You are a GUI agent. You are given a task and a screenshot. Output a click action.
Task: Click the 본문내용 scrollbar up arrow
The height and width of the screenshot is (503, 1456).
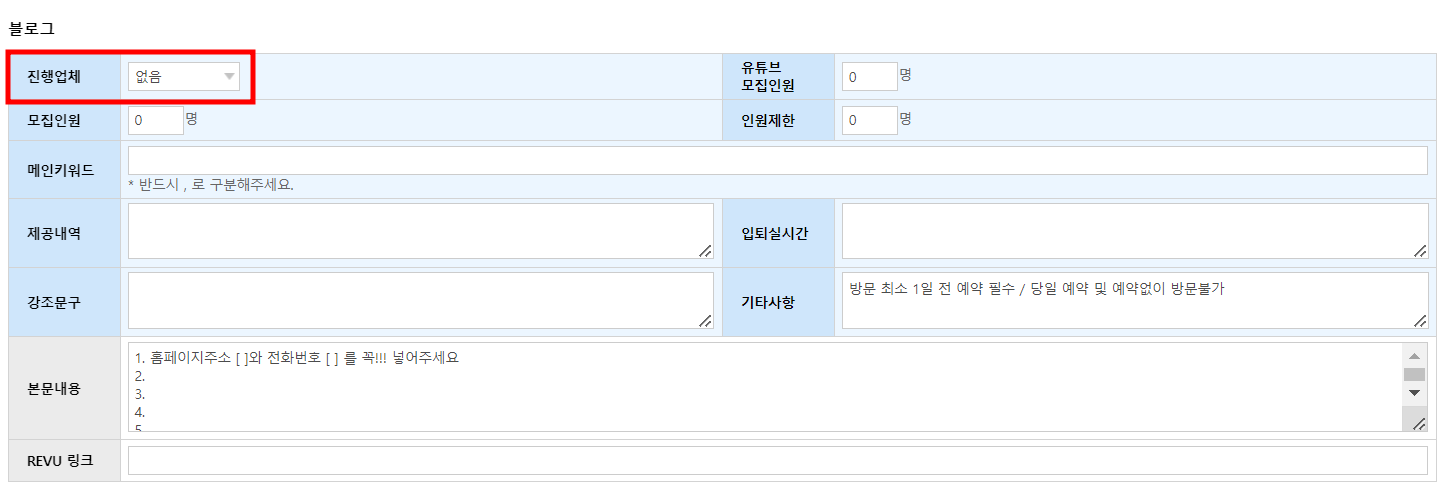click(x=1414, y=356)
